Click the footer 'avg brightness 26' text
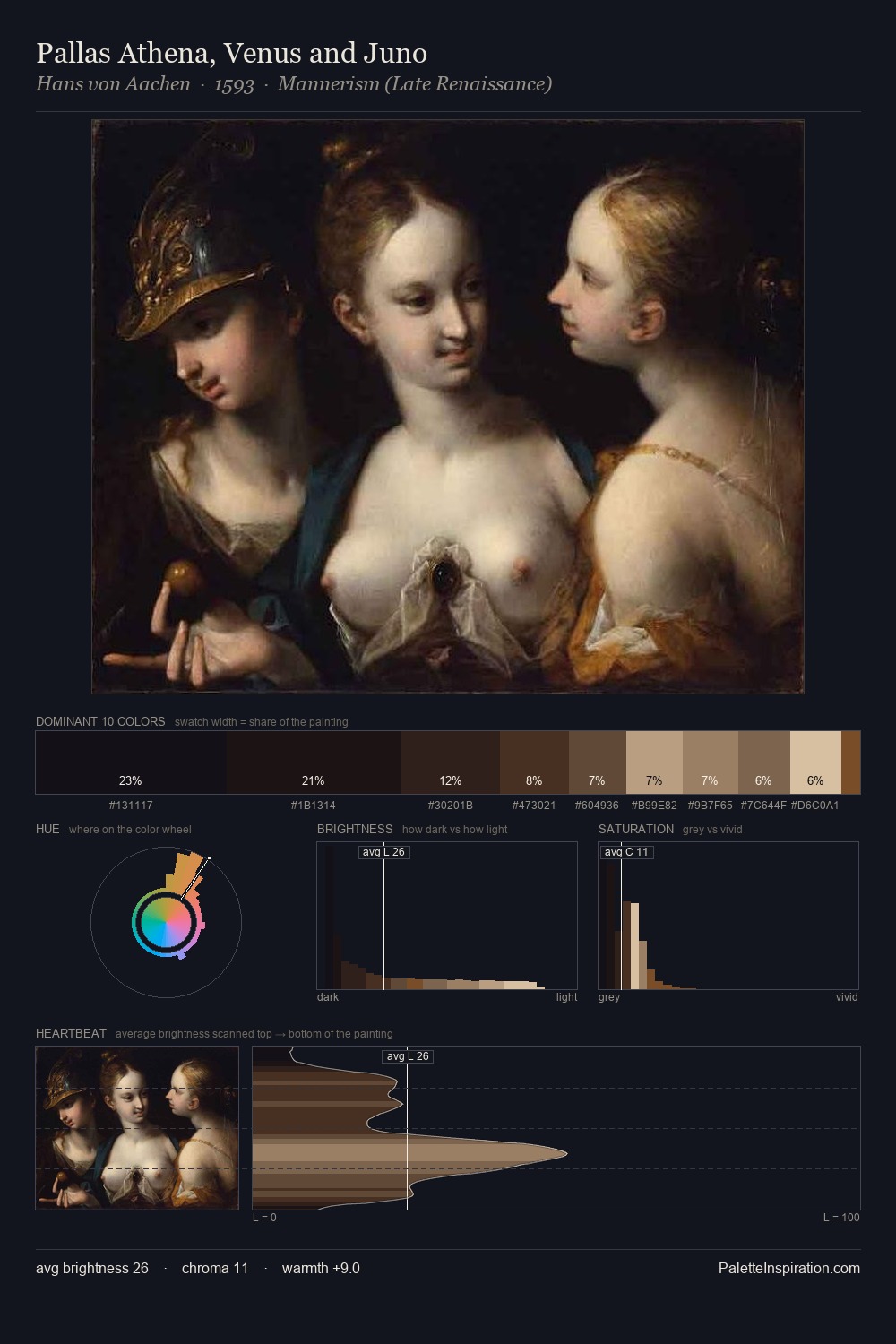896x1344 pixels. click(92, 1269)
